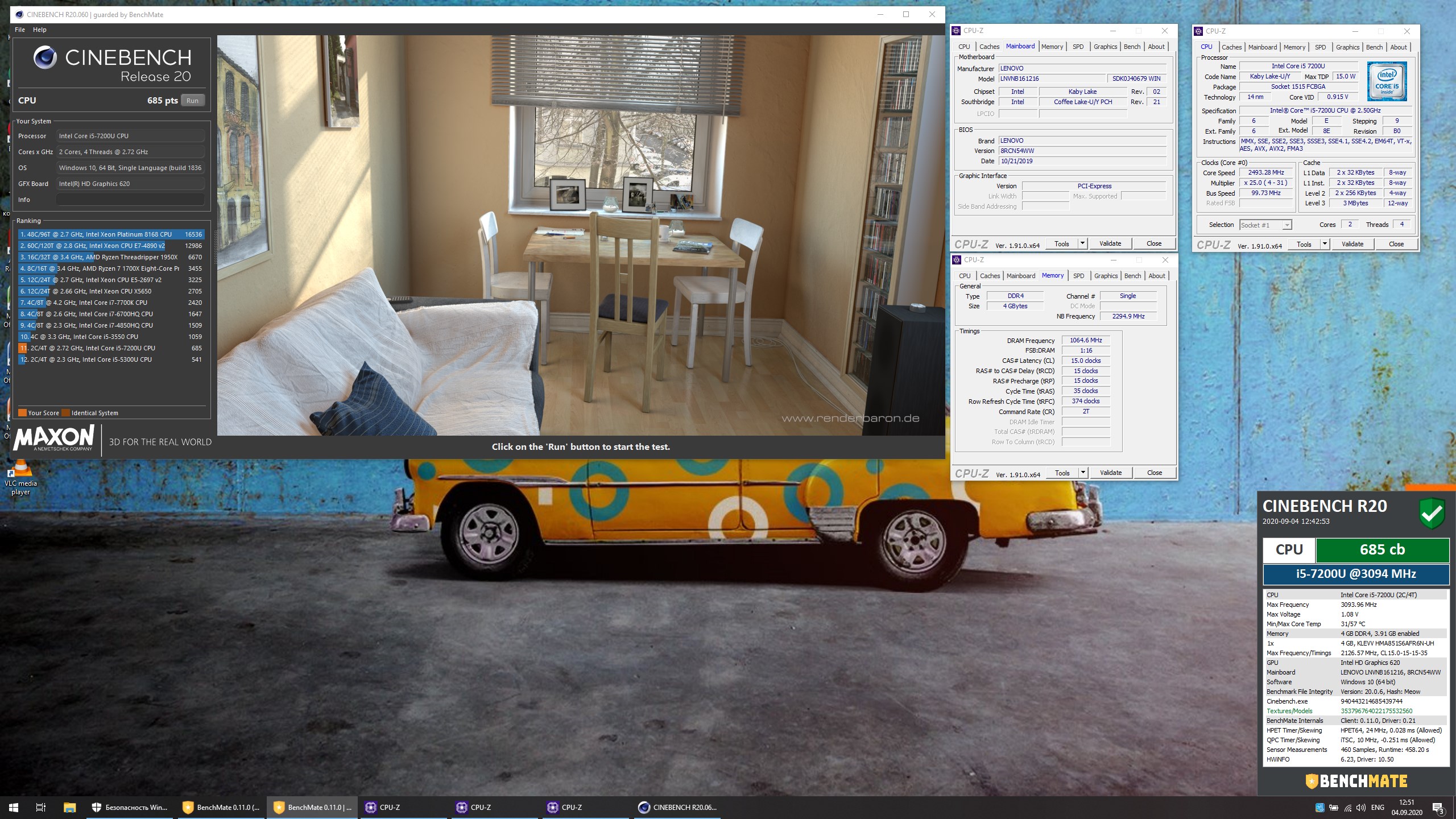Open Caches tab in the Mainboard CPU-Z window
The image size is (1456, 819).
click(x=989, y=47)
